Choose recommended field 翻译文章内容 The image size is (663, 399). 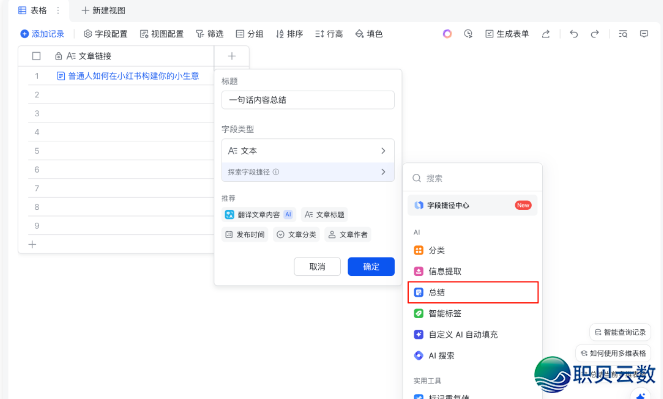click(x=258, y=215)
